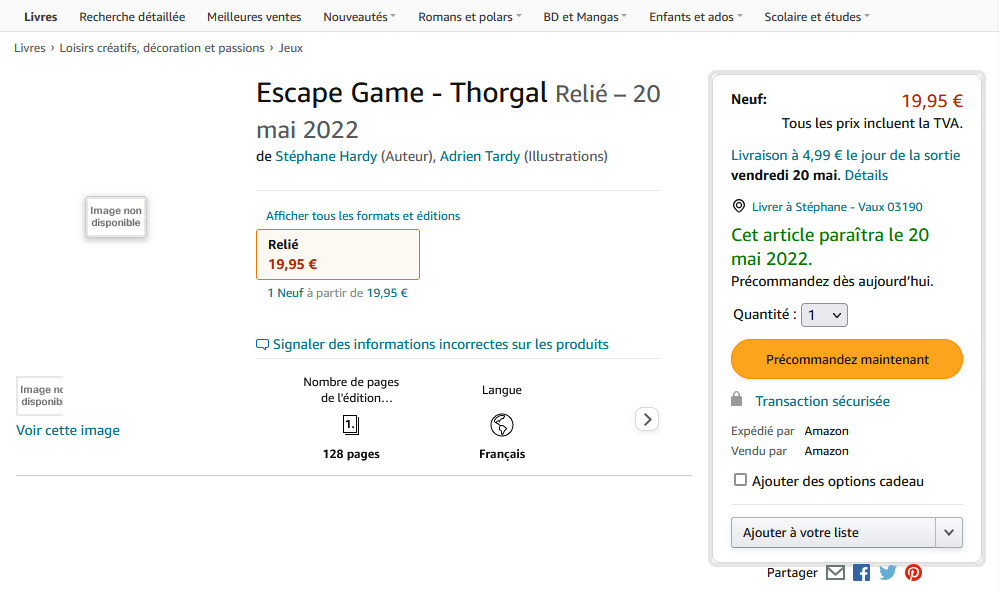Share on Twitter icon

pos(887,573)
